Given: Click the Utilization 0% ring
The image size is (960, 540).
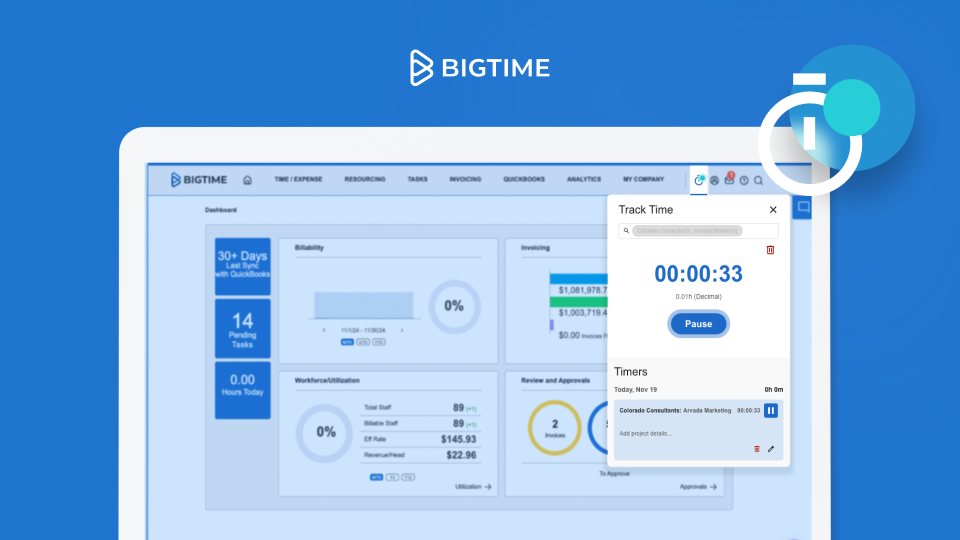Looking at the screenshot, I should (325, 433).
